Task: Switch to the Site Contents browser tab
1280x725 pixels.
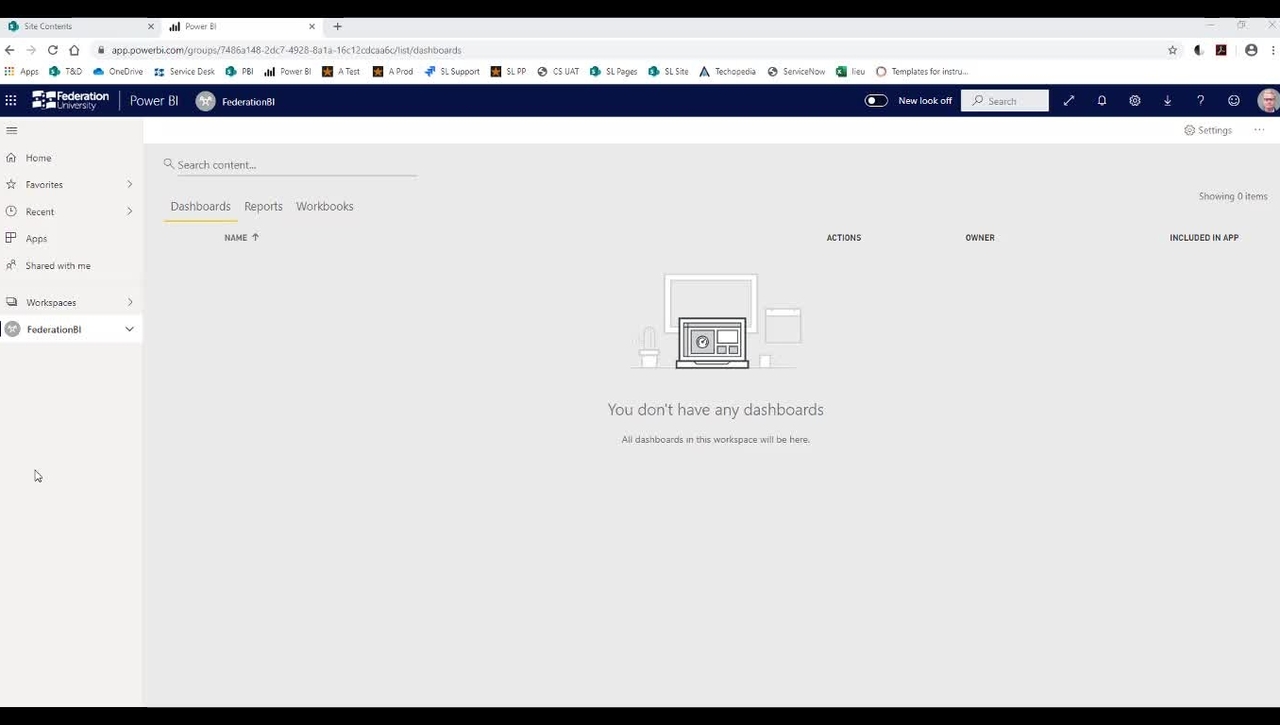Action: click(80, 26)
